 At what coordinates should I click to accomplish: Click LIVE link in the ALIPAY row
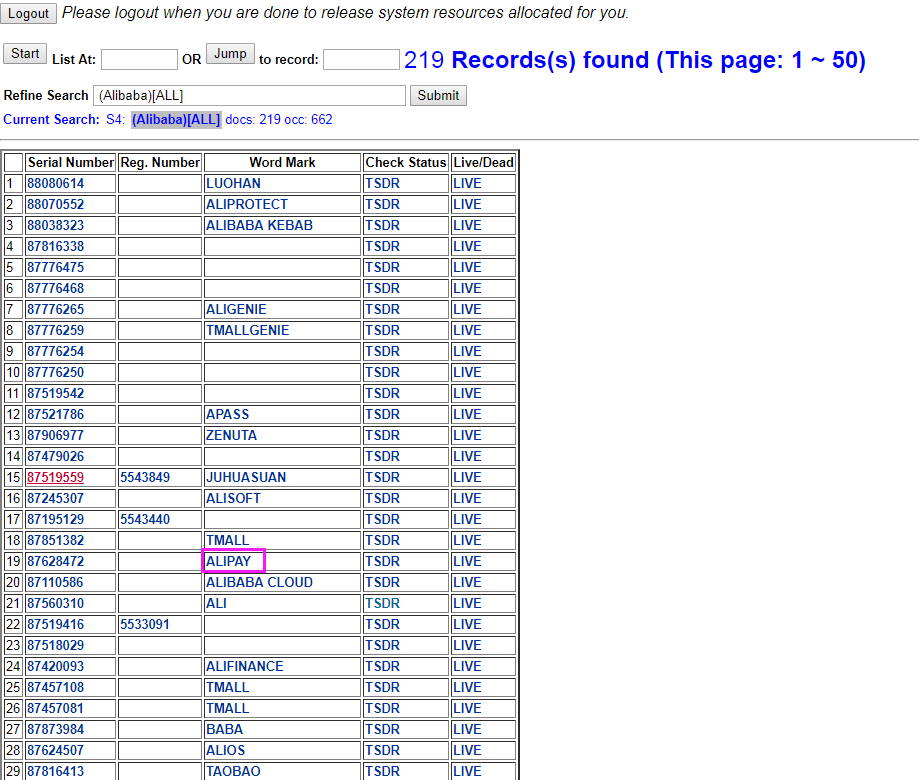point(467,561)
